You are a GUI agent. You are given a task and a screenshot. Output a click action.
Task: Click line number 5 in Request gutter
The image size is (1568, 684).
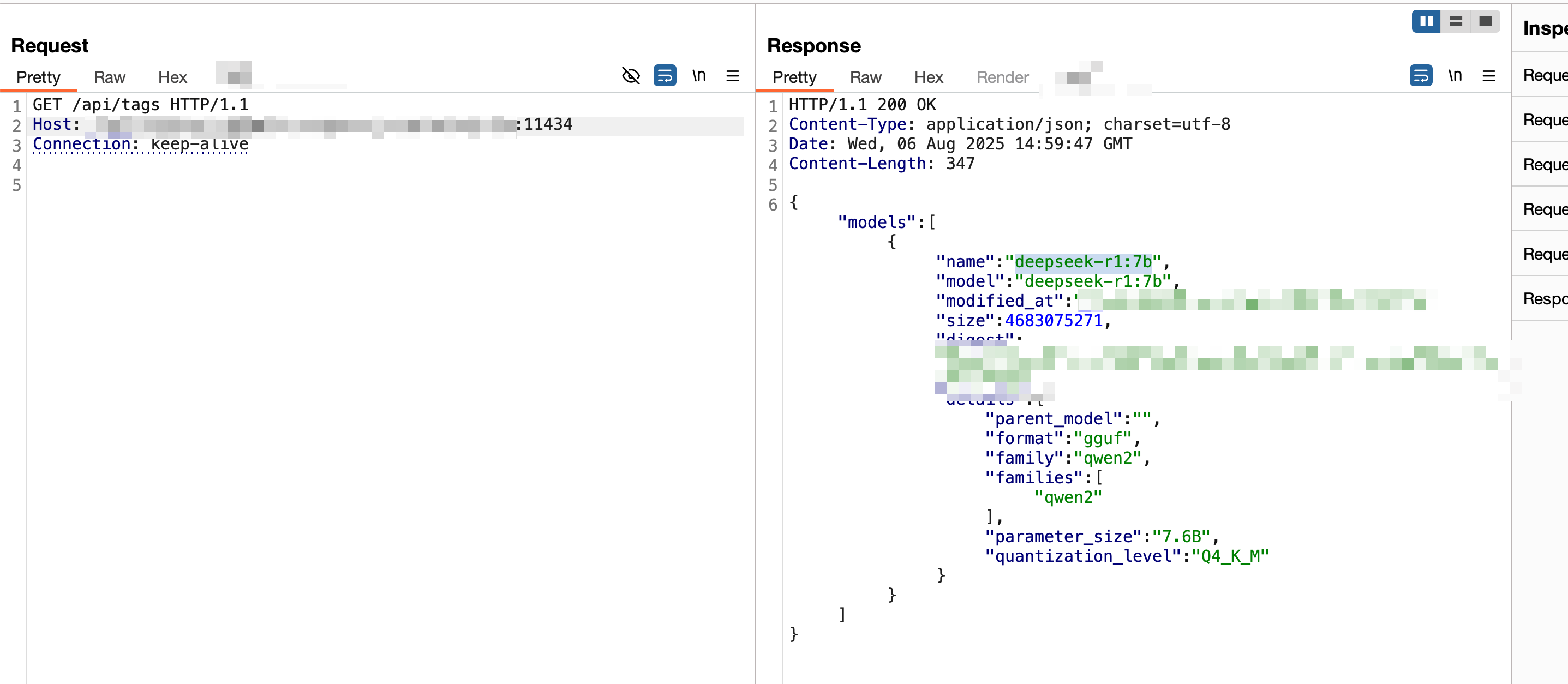[x=16, y=185]
